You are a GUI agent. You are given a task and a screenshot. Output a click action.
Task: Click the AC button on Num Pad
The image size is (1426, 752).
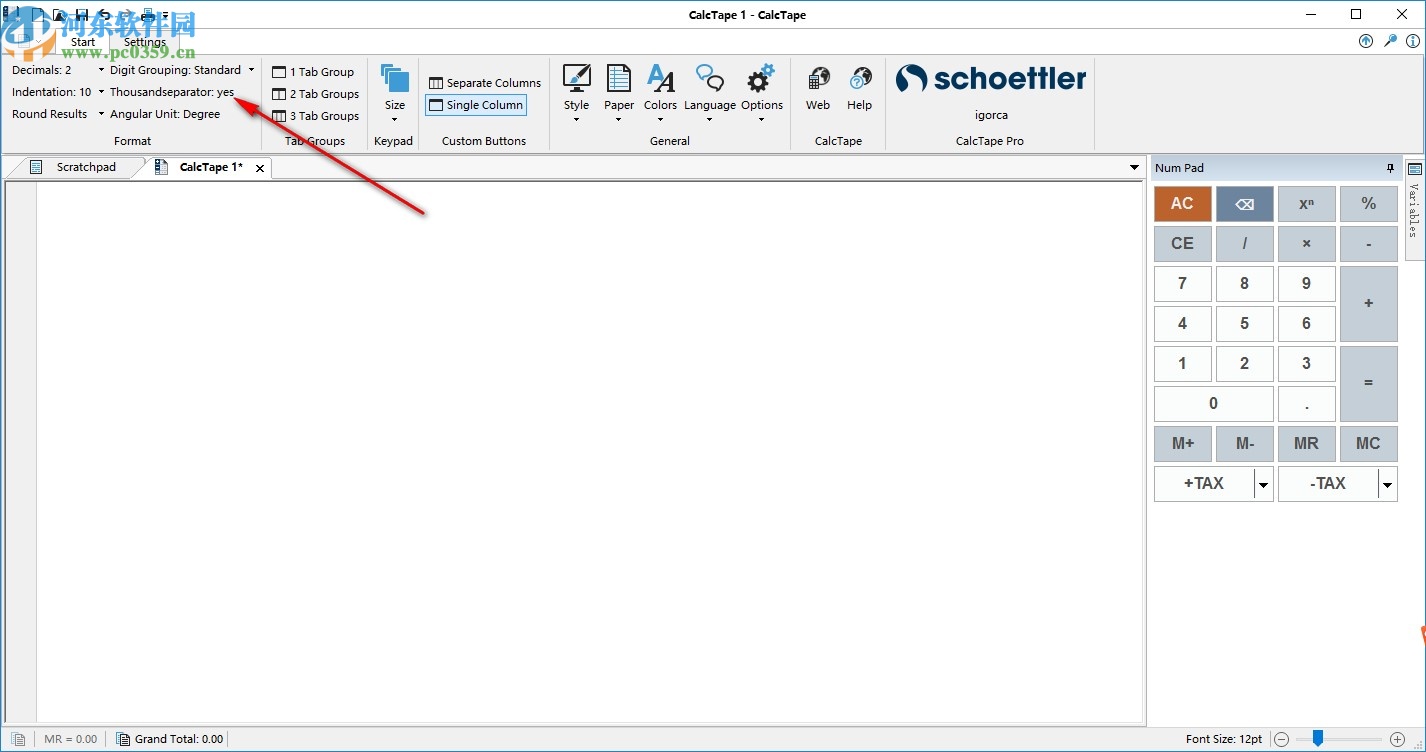pyautogui.click(x=1182, y=204)
